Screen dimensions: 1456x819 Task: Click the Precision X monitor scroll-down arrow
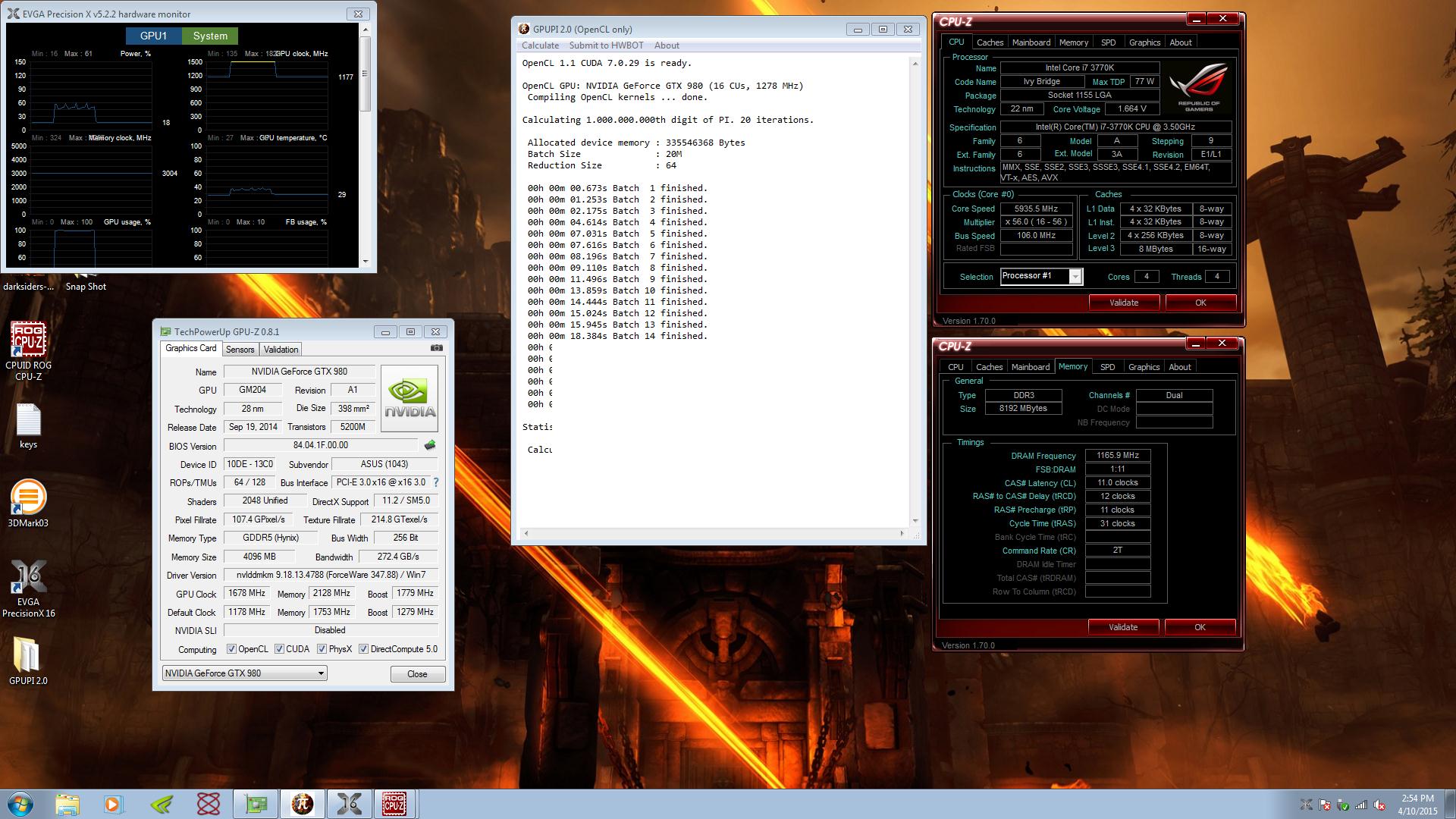(365, 261)
